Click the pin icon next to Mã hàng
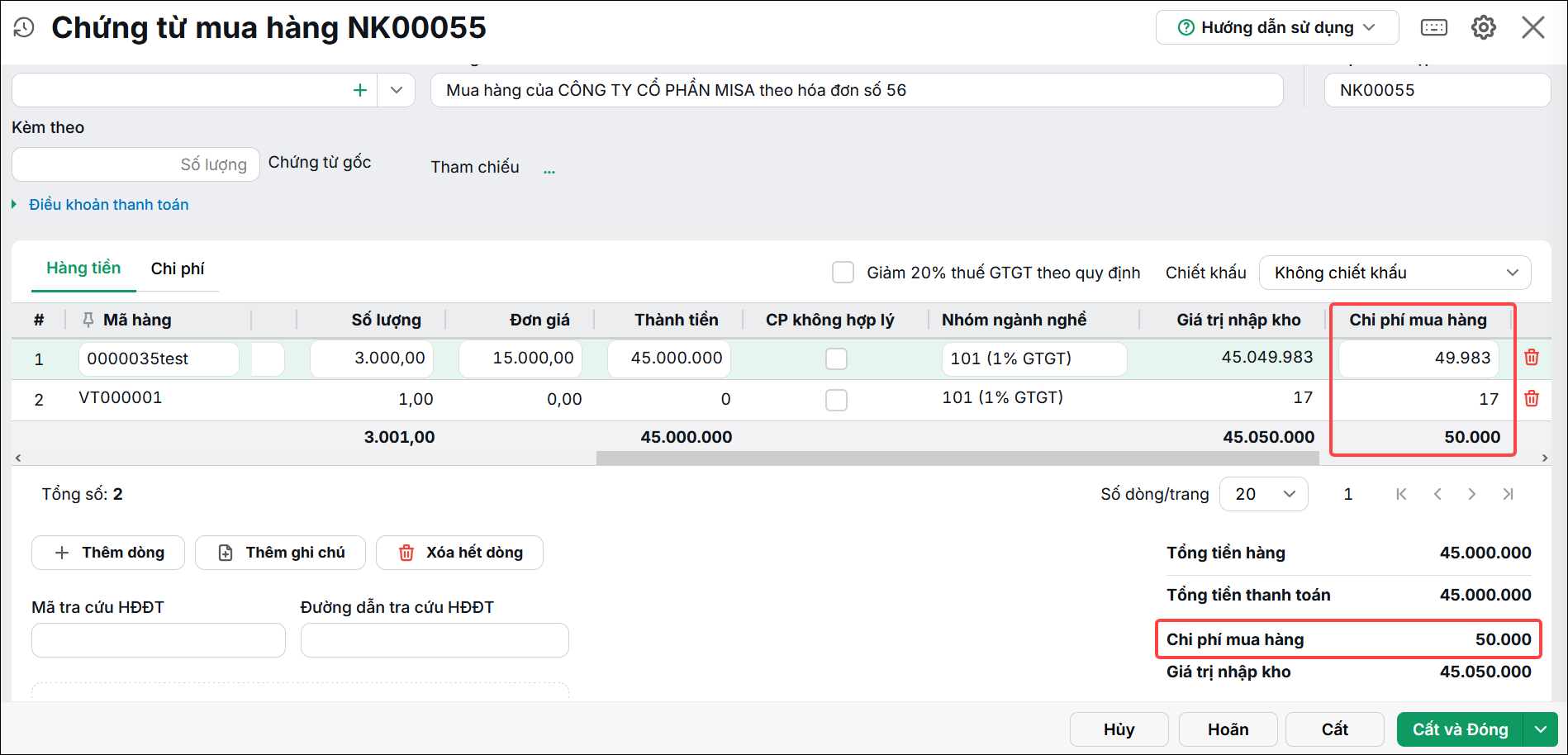 (88, 320)
